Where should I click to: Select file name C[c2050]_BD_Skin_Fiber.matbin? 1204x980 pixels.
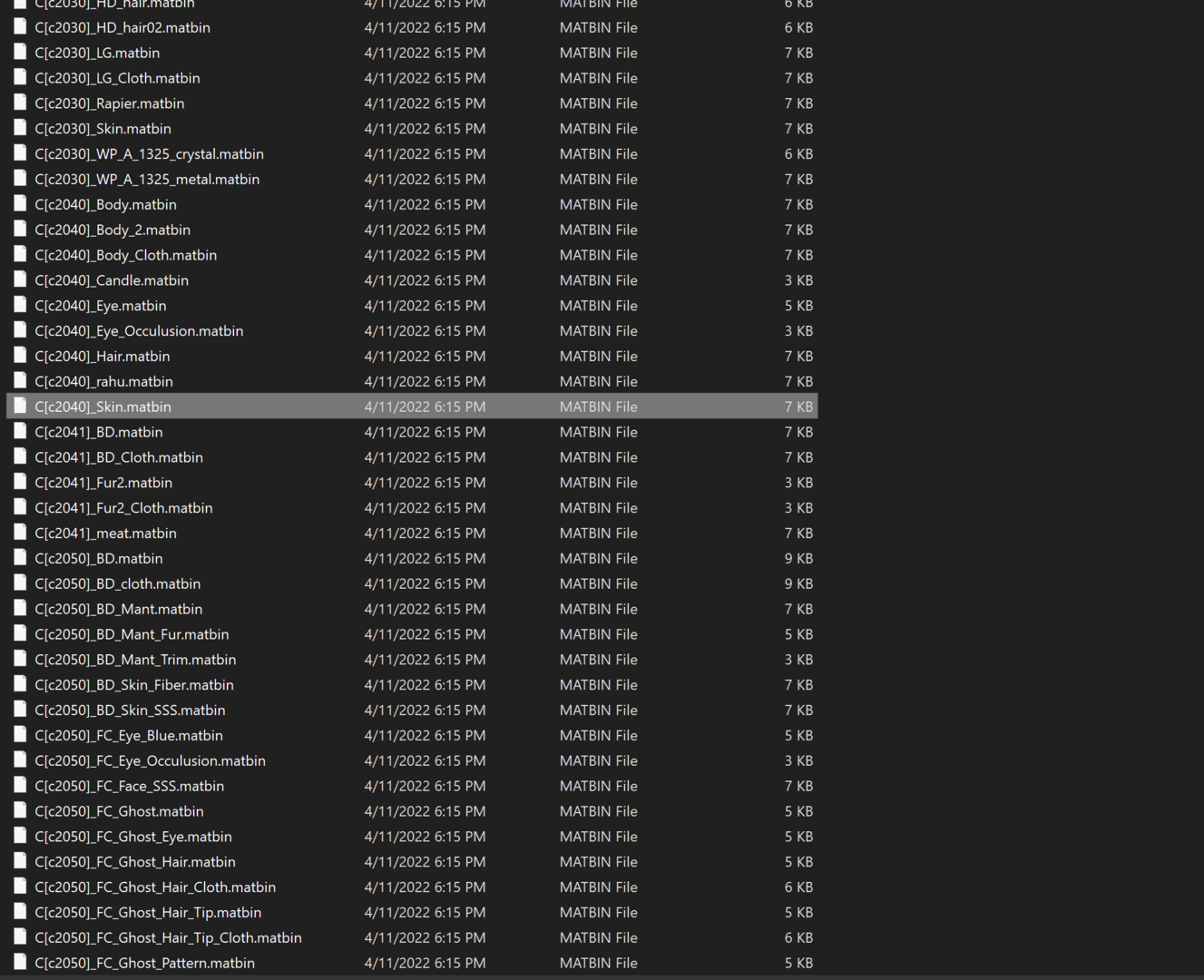click(134, 685)
